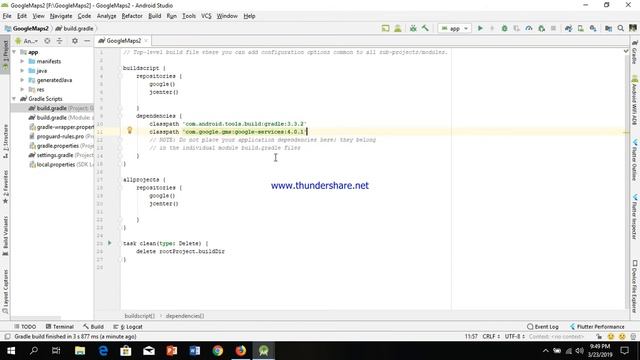Open the Logcat tool window
The width and height of the screenshot is (640, 360).
point(128,327)
